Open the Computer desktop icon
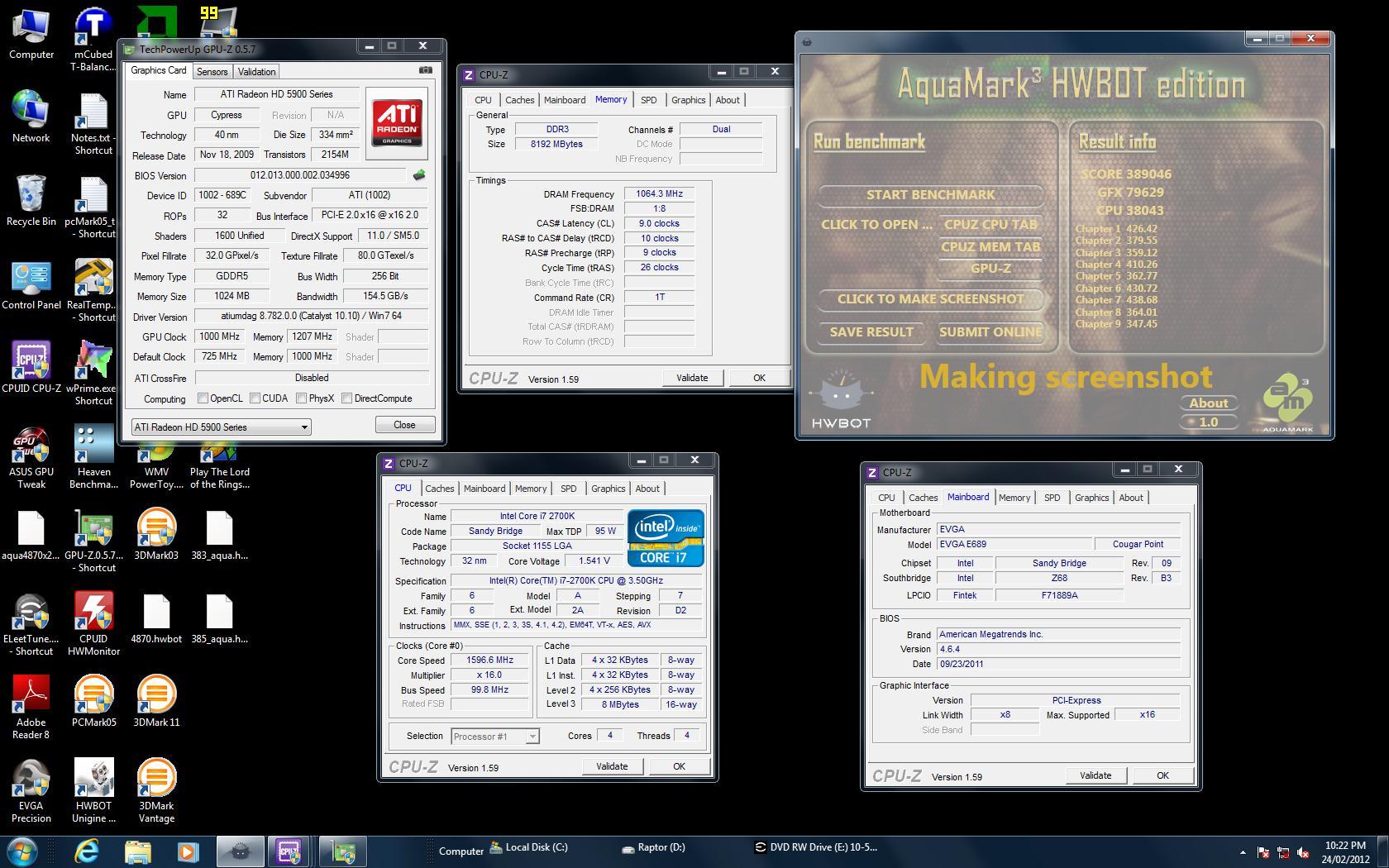 (x=31, y=35)
